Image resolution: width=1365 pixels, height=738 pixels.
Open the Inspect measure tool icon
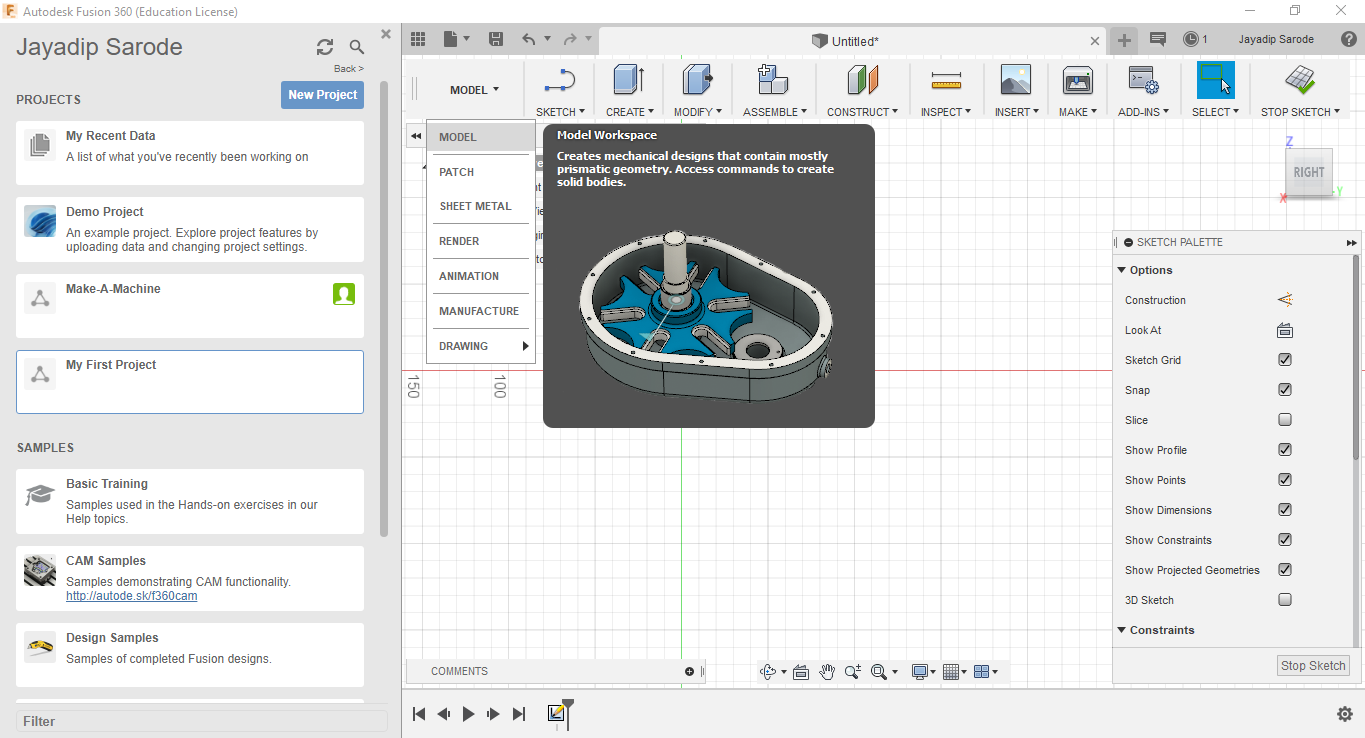[x=945, y=81]
